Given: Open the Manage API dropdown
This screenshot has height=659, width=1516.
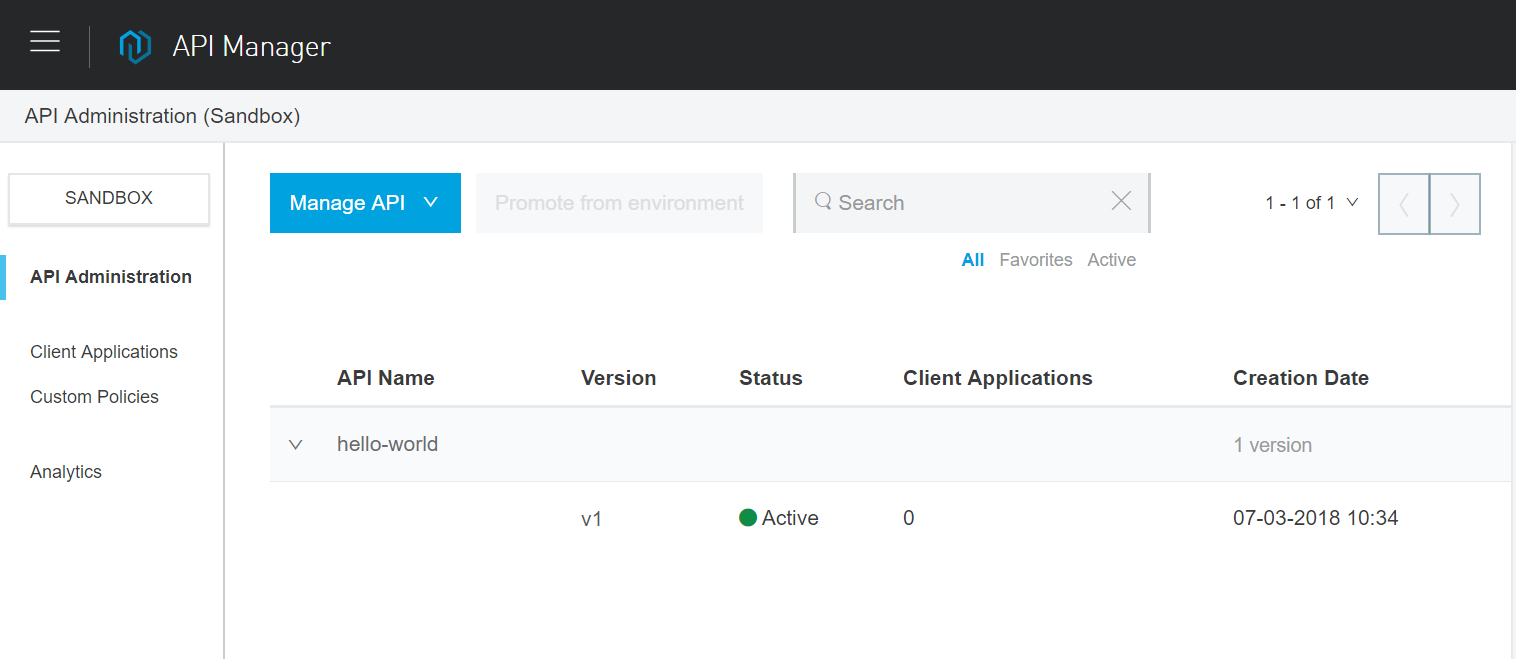Looking at the screenshot, I should [x=364, y=202].
